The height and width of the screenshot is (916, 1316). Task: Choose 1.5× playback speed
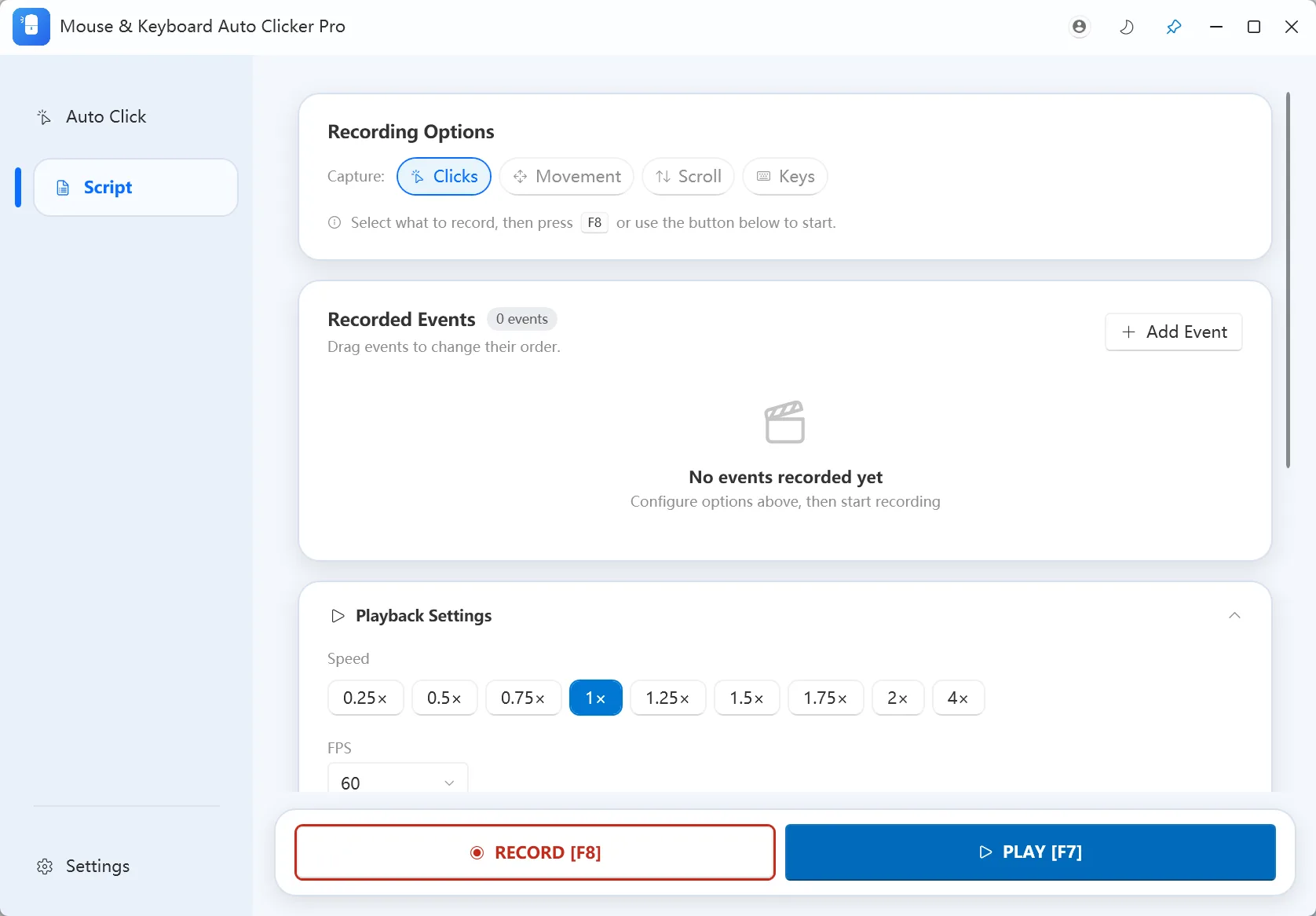[747, 698]
